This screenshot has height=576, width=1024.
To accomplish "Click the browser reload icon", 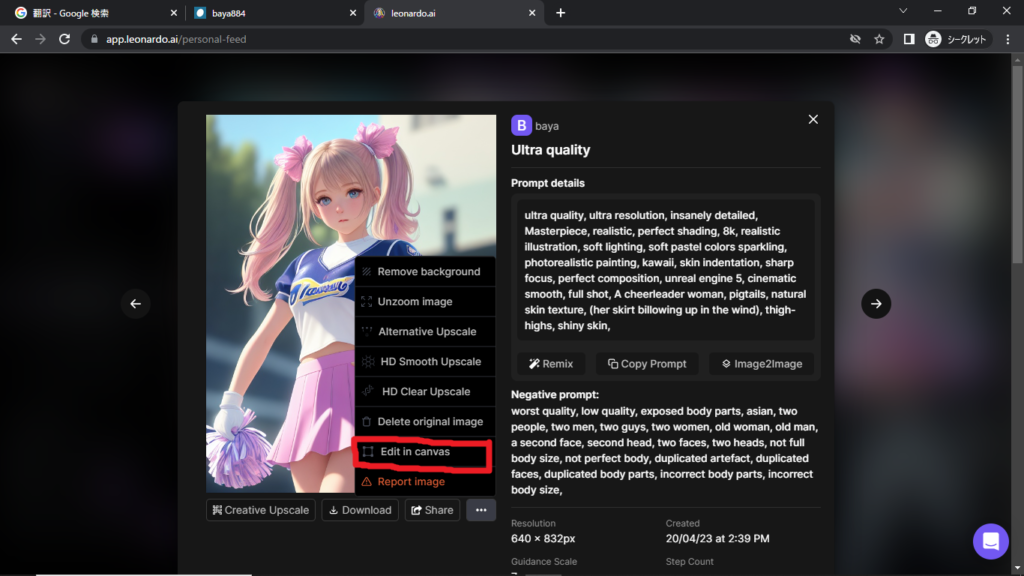I will point(65,39).
